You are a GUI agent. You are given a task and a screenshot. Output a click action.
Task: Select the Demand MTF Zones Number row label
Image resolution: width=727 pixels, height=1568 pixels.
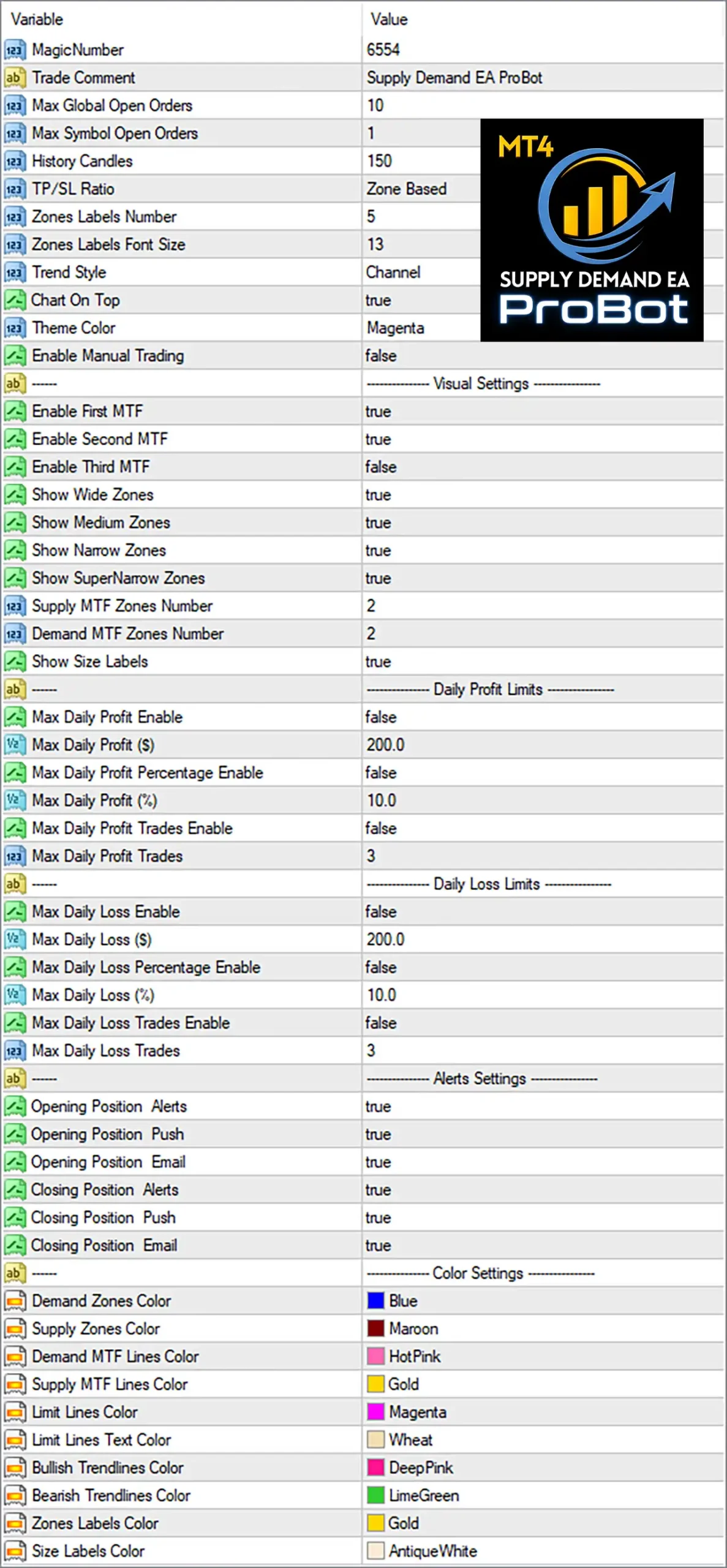(127, 634)
